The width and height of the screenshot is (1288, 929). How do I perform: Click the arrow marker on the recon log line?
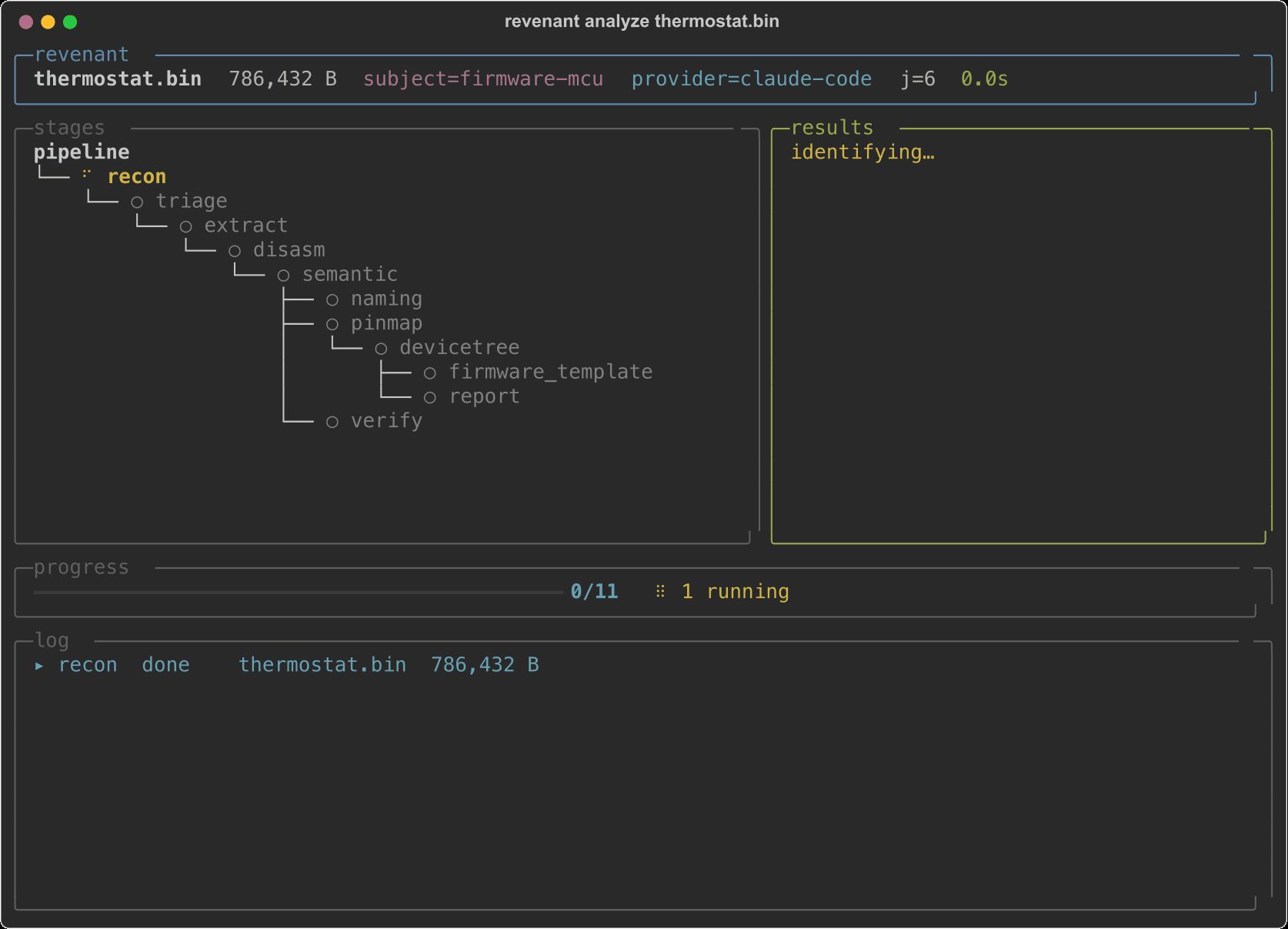tap(39, 666)
